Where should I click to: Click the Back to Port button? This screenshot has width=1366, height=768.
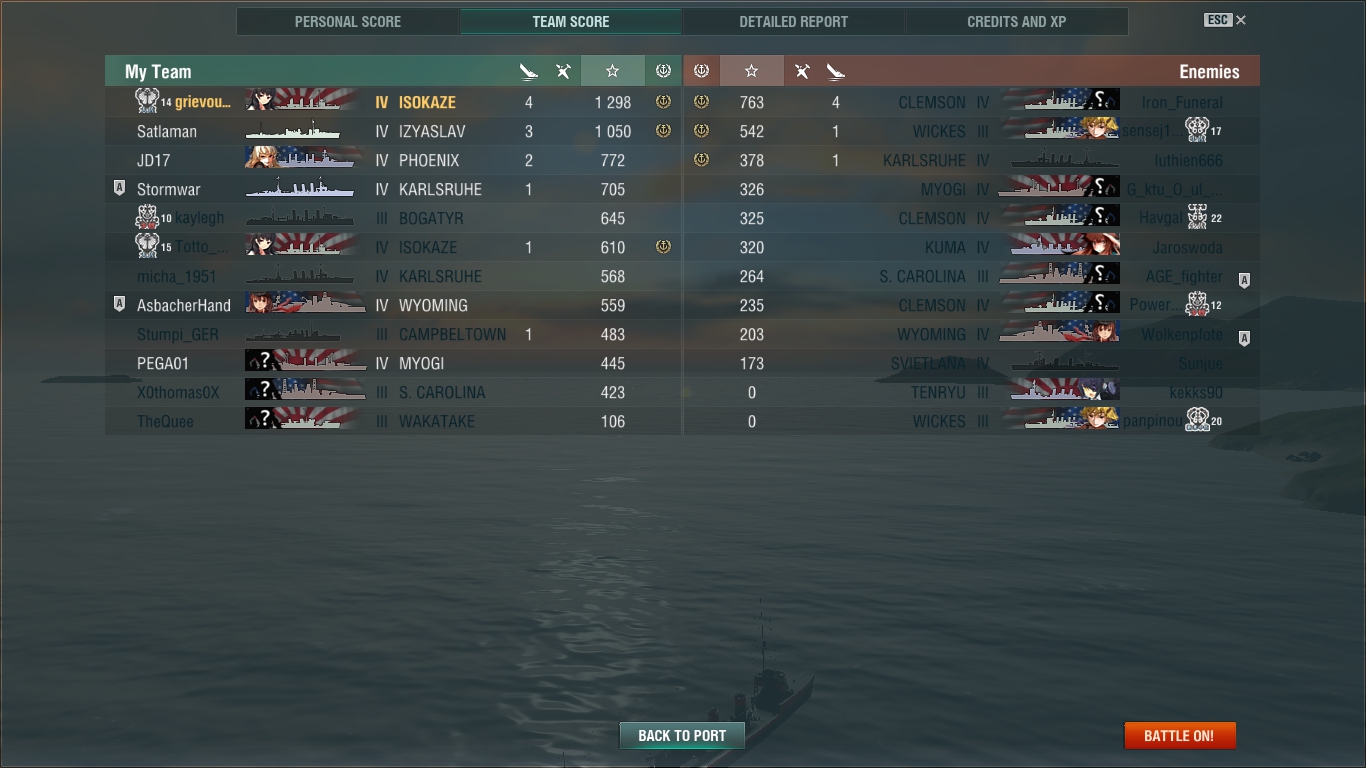(x=682, y=735)
